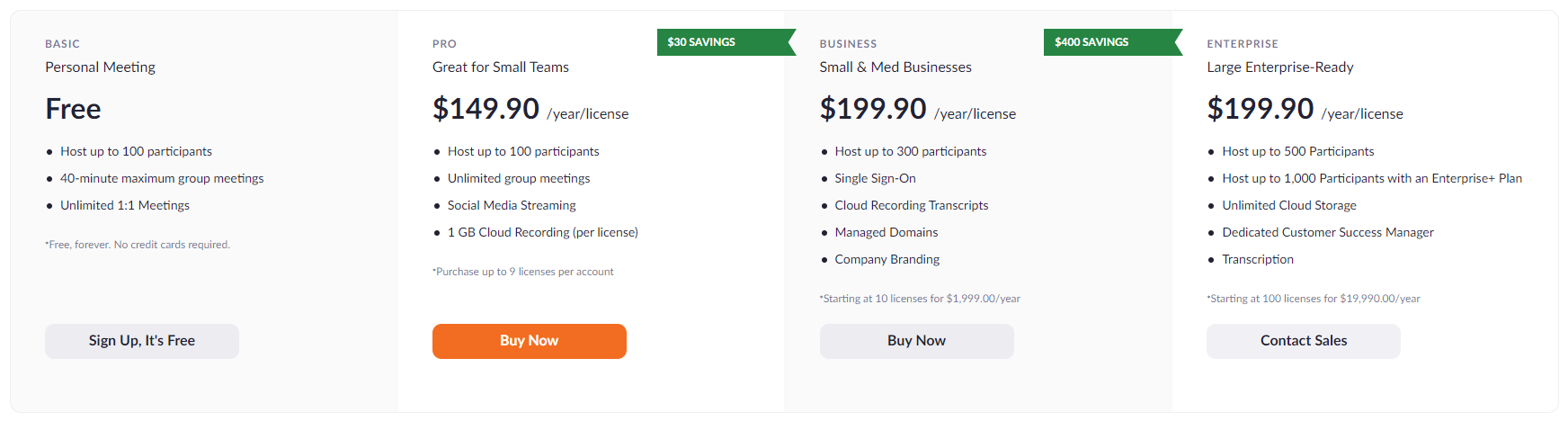Image resolution: width=1568 pixels, height=421 pixels.
Task: Select the BASIC plan label
Action: 63,44
